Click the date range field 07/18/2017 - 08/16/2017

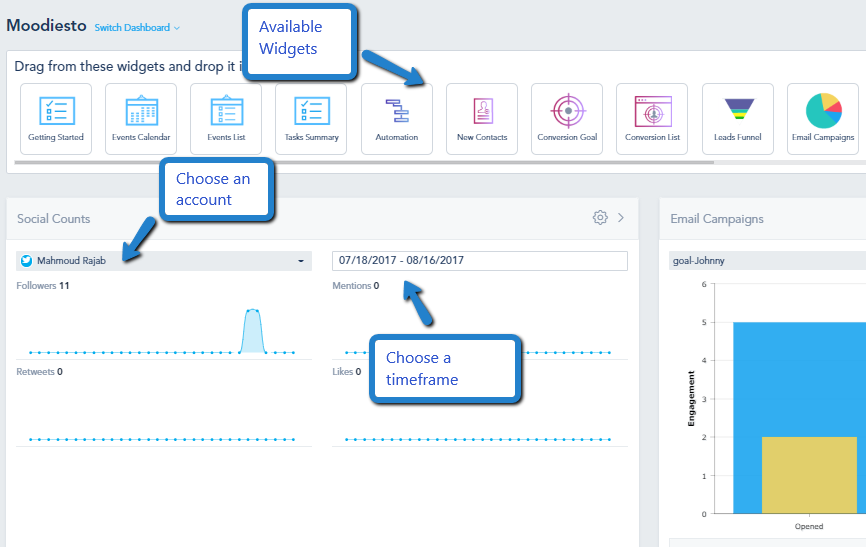479,261
